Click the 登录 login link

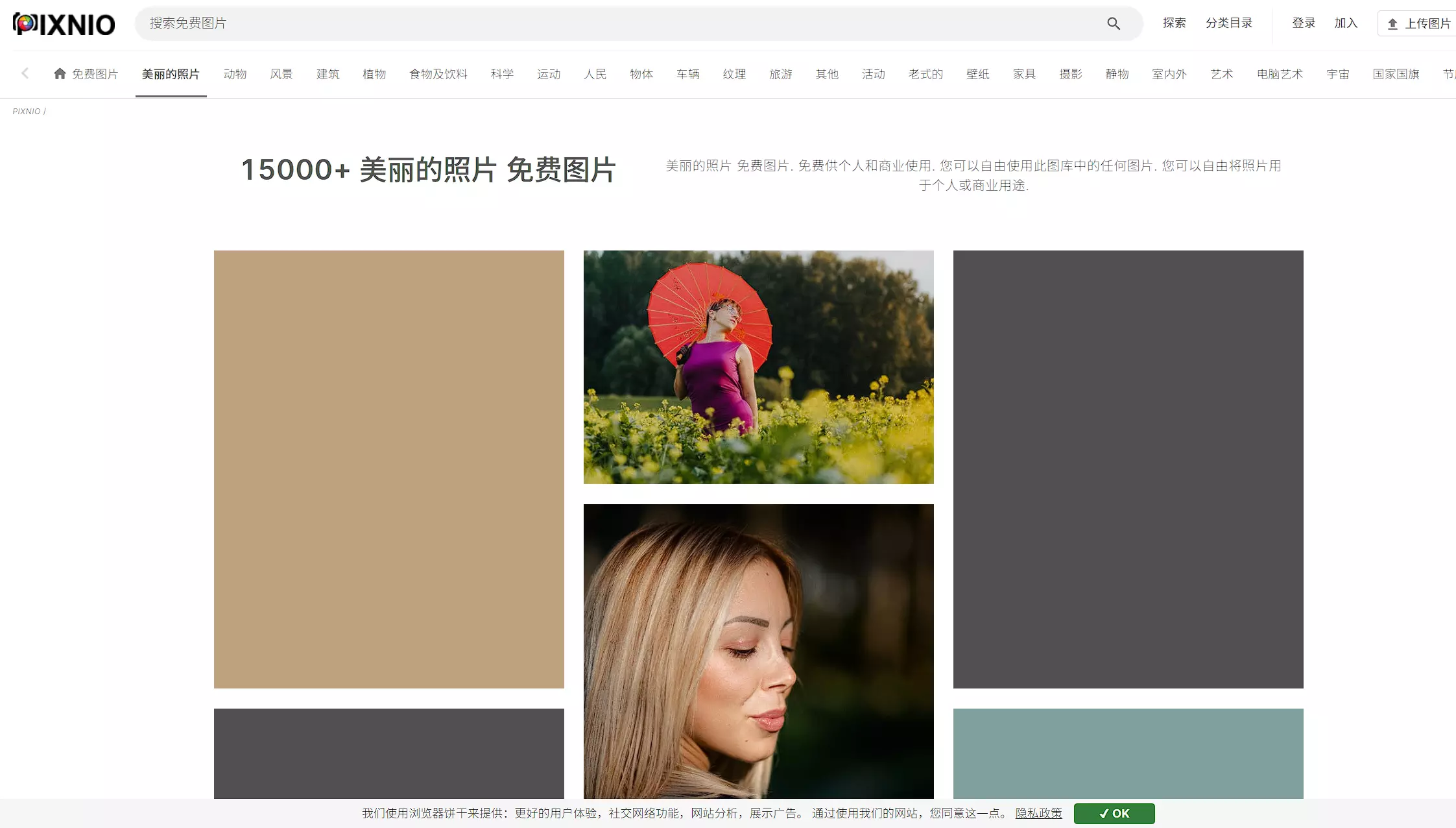[1303, 23]
